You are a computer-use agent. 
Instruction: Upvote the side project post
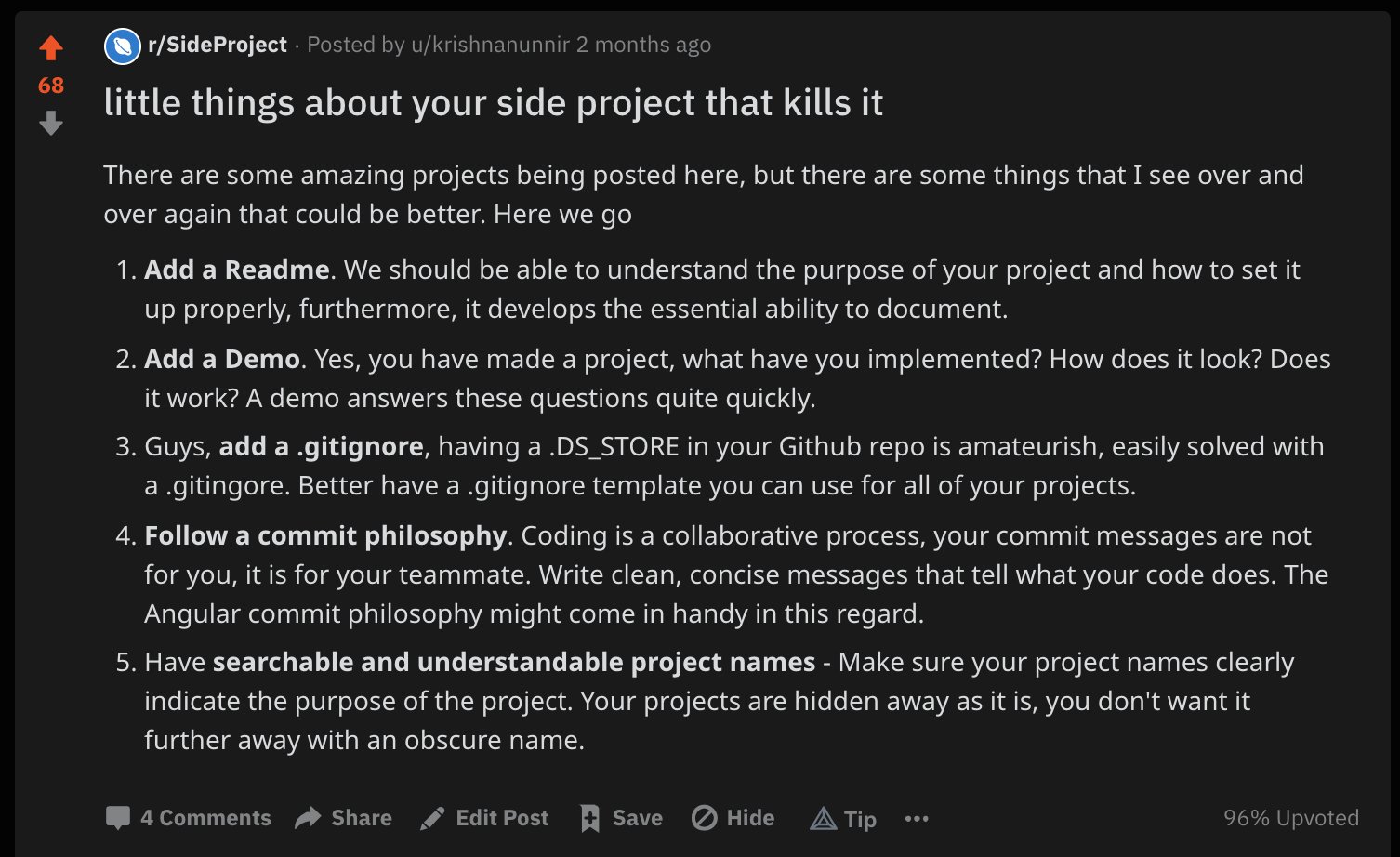pos(51,47)
